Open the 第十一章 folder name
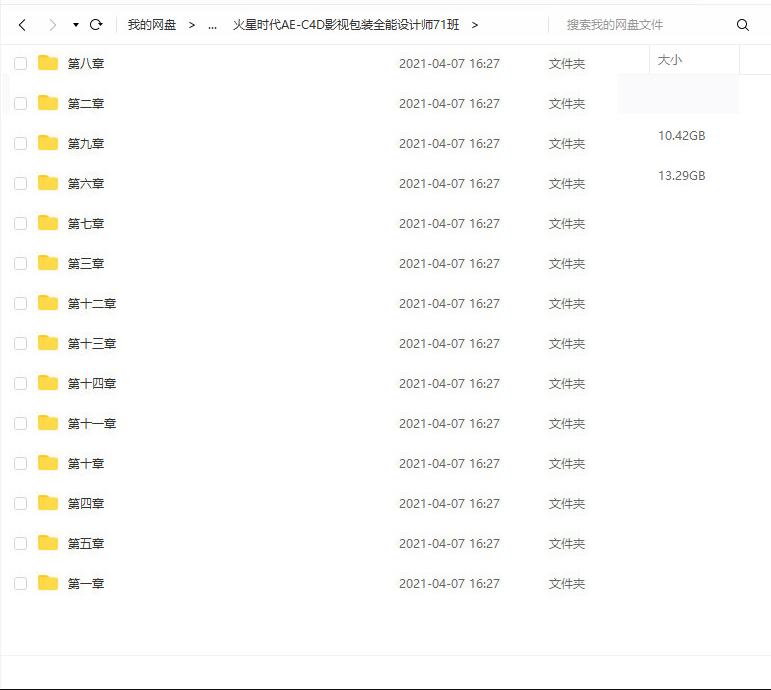Image resolution: width=771 pixels, height=690 pixels. [x=92, y=424]
